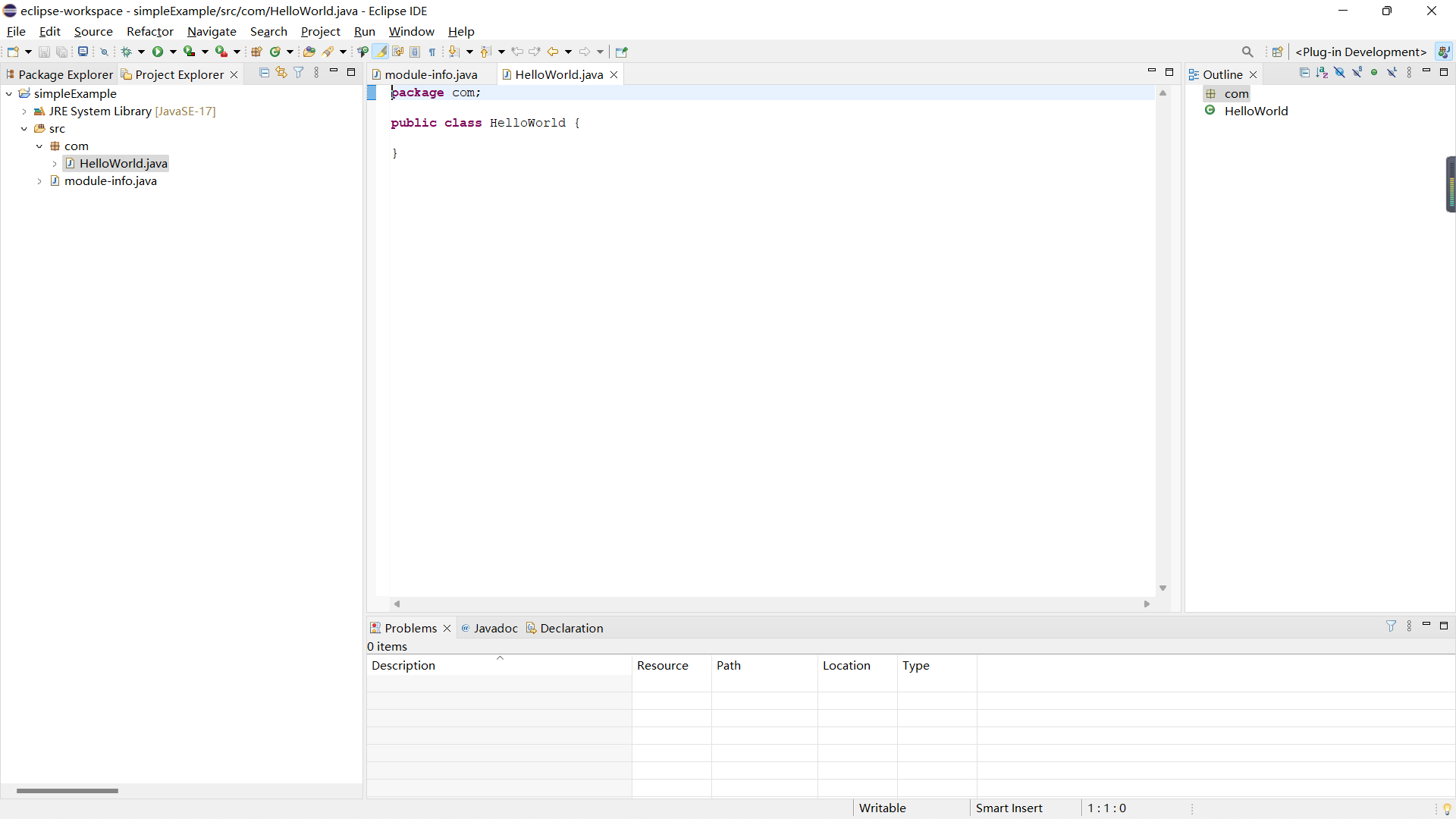Open the Refactor menu
The width and height of the screenshot is (1456, 819).
click(149, 31)
